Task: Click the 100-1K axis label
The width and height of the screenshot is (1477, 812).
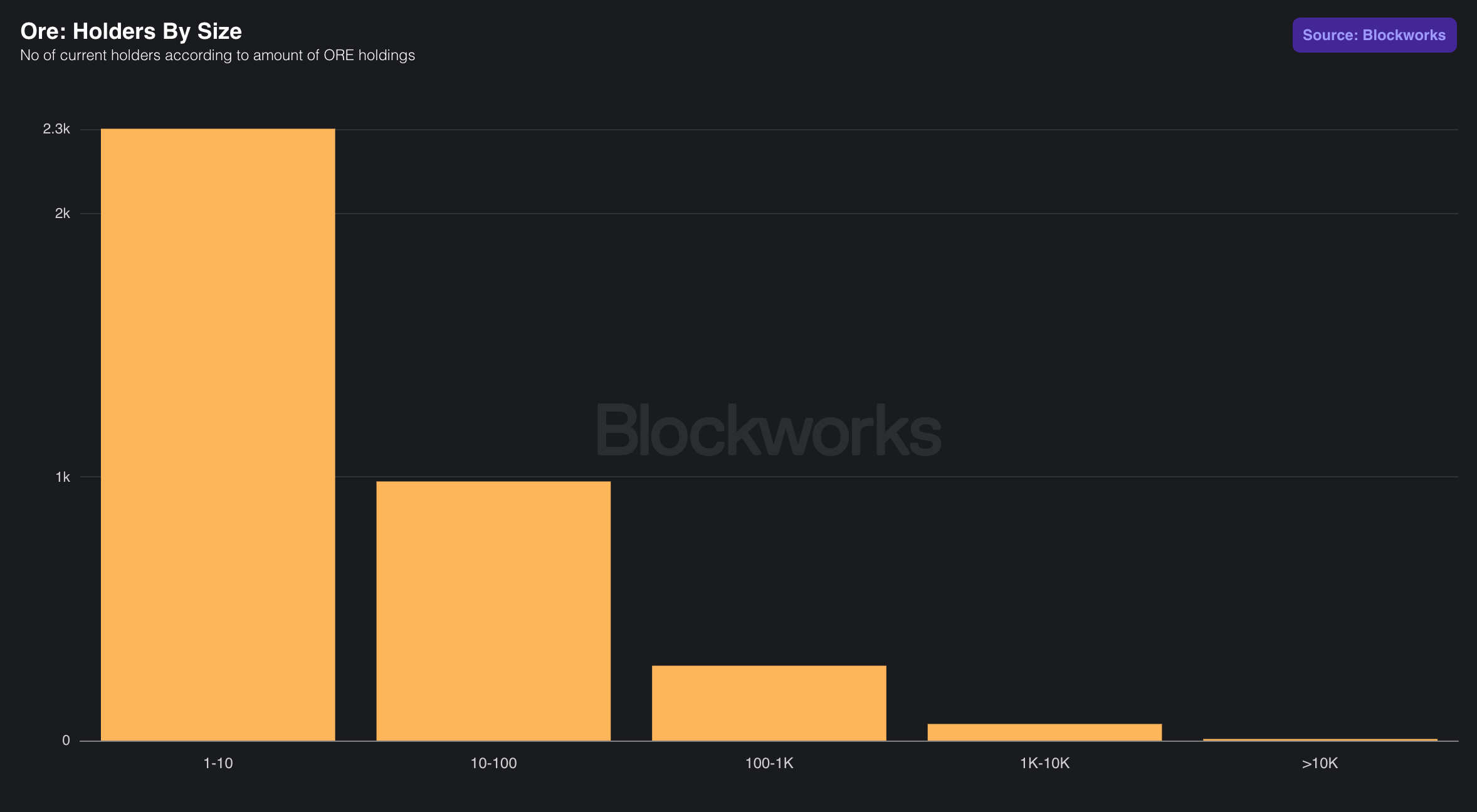Action: (769, 763)
